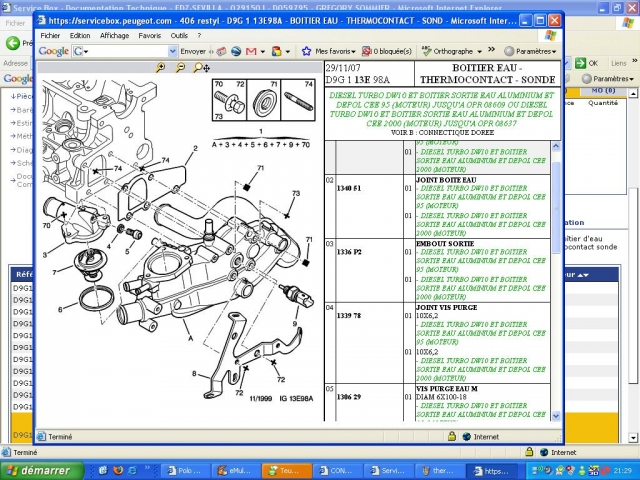This screenshot has height=480, width=640.
Task: Click the zoom-in magnifier above the diagram
Action: pos(160,67)
